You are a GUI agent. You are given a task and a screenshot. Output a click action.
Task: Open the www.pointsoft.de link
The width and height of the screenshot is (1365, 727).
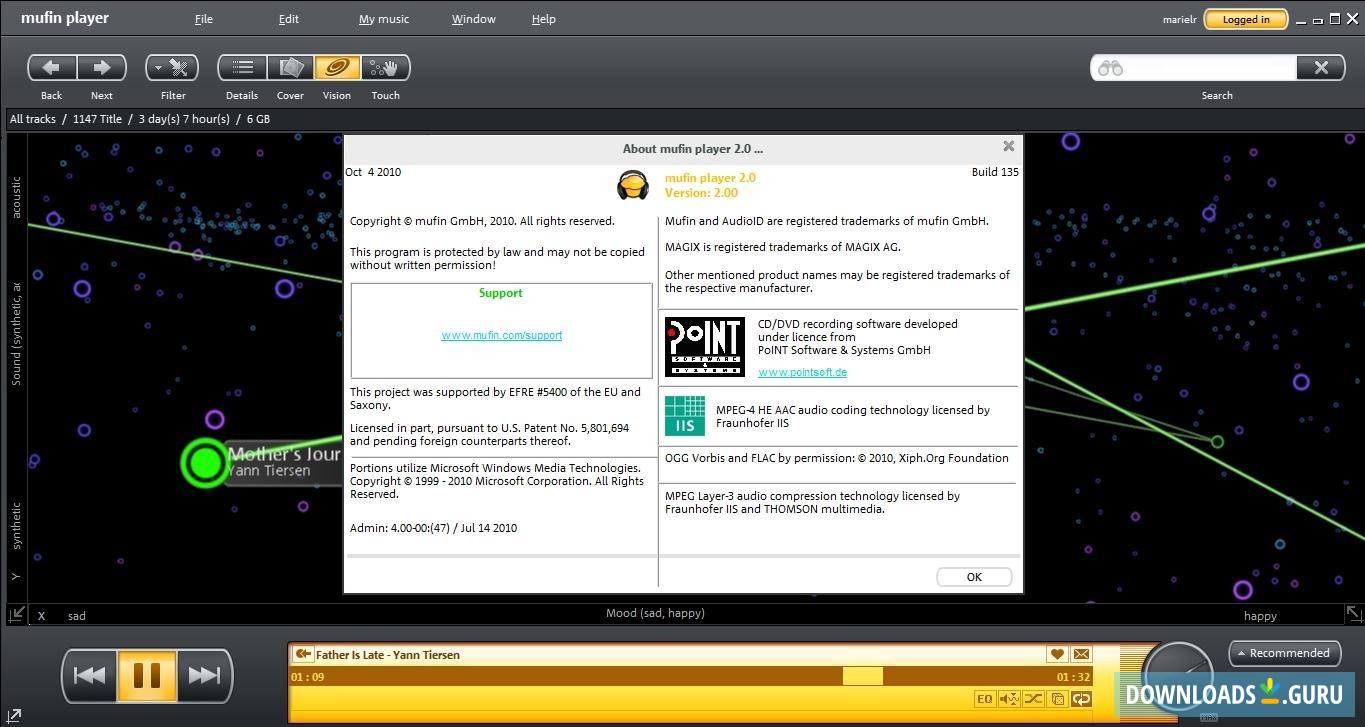(x=802, y=372)
